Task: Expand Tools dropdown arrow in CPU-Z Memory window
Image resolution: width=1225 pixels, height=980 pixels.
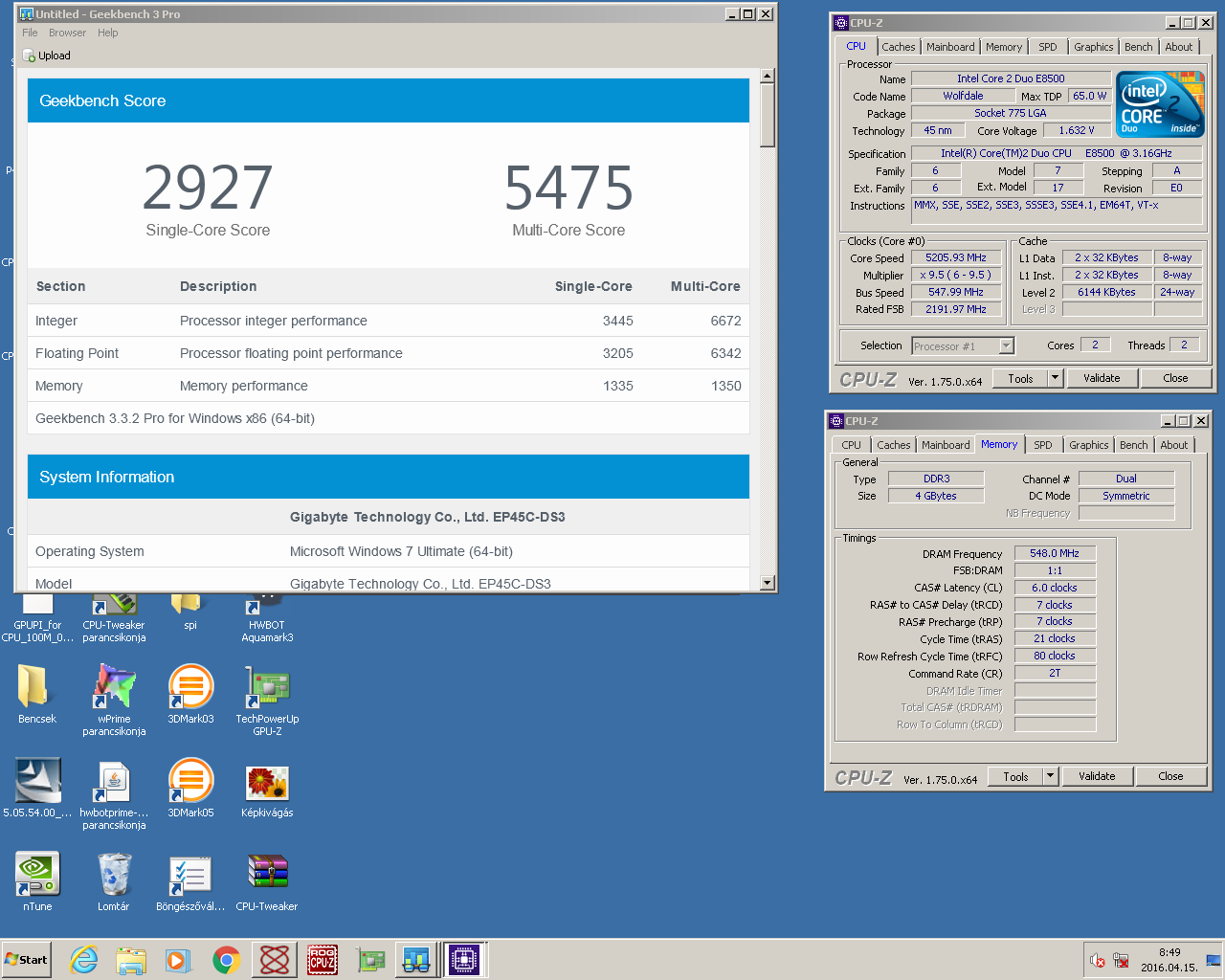Action: [1050, 776]
